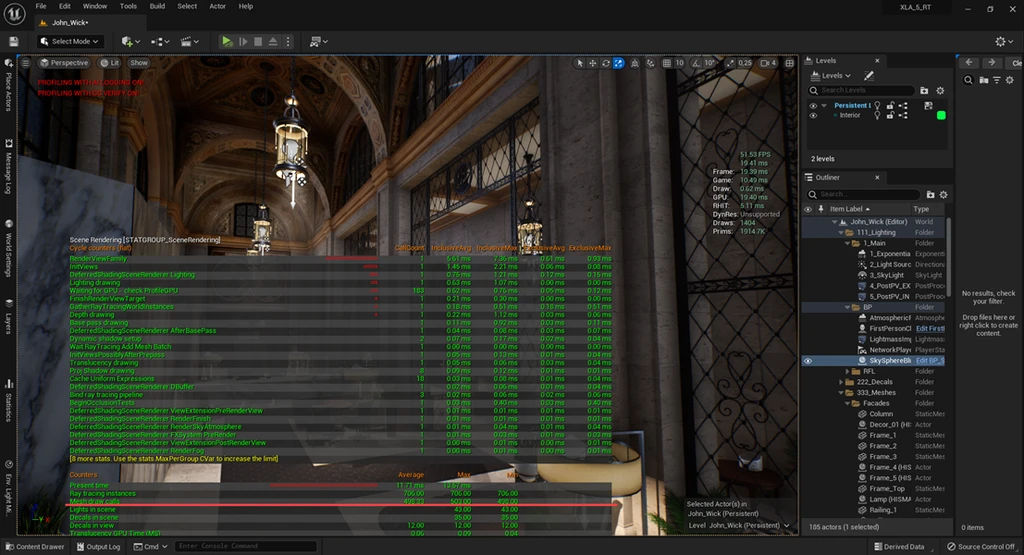1024x555 pixels.
Task: Open the scale snap value 0.25
Action: coord(745,63)
